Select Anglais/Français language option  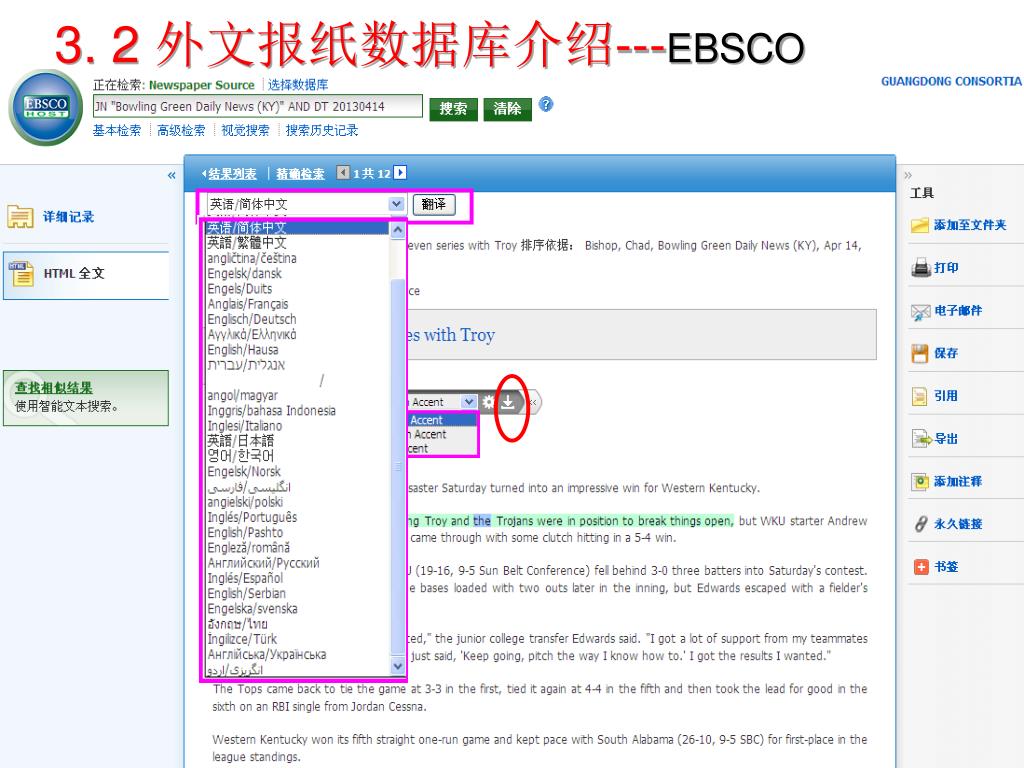coord(248,304)
